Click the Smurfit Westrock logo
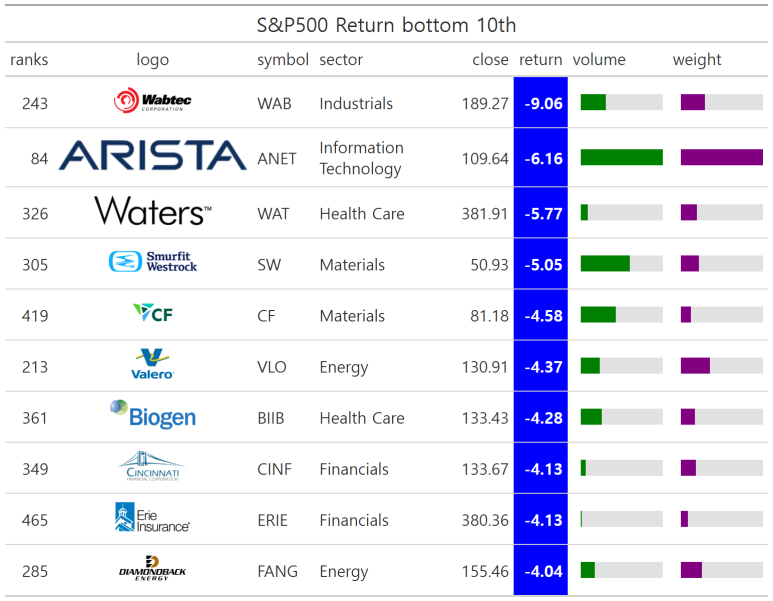Image resolution: width=773 pixels, height=601 pixels. [x=152, y=262]
